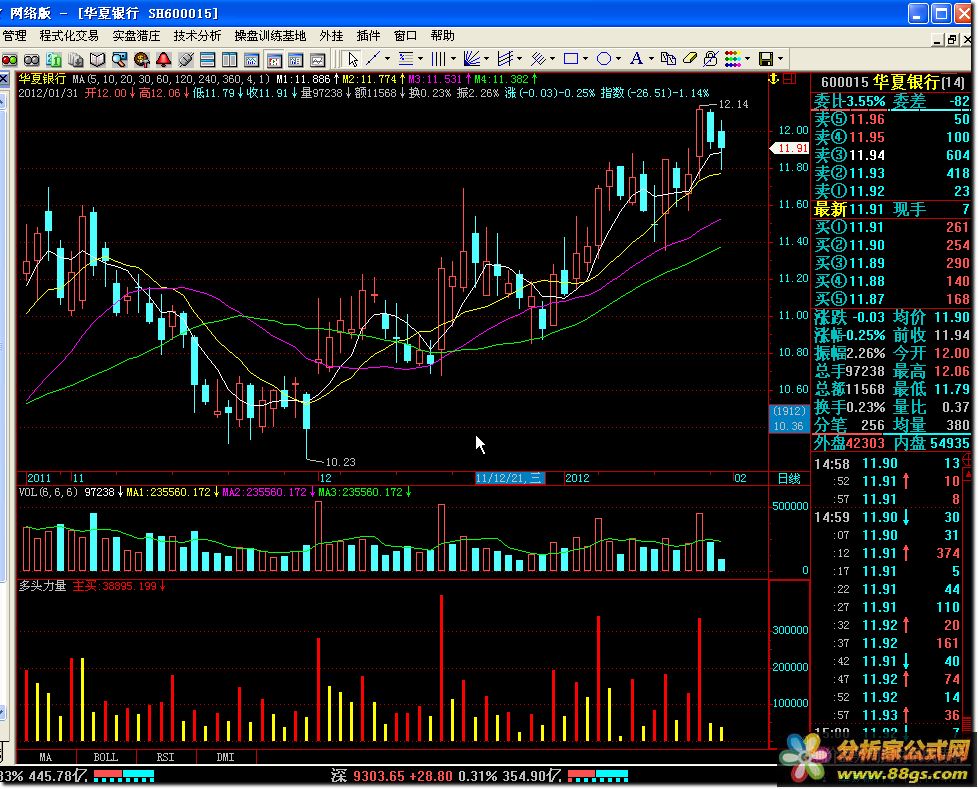This screenshot has width=979, height=789.
Task: Select the vertical split-window layout icon
Action: pos(229,59)
